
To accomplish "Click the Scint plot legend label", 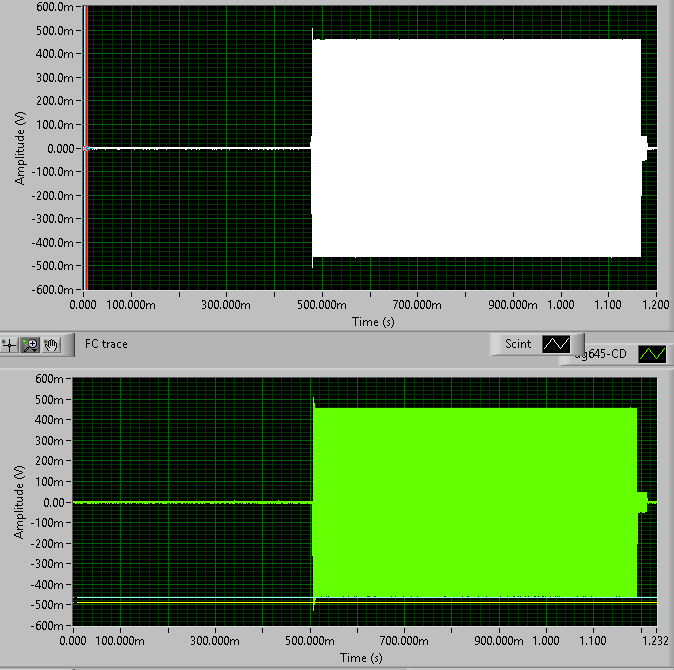I will [518, 344].
